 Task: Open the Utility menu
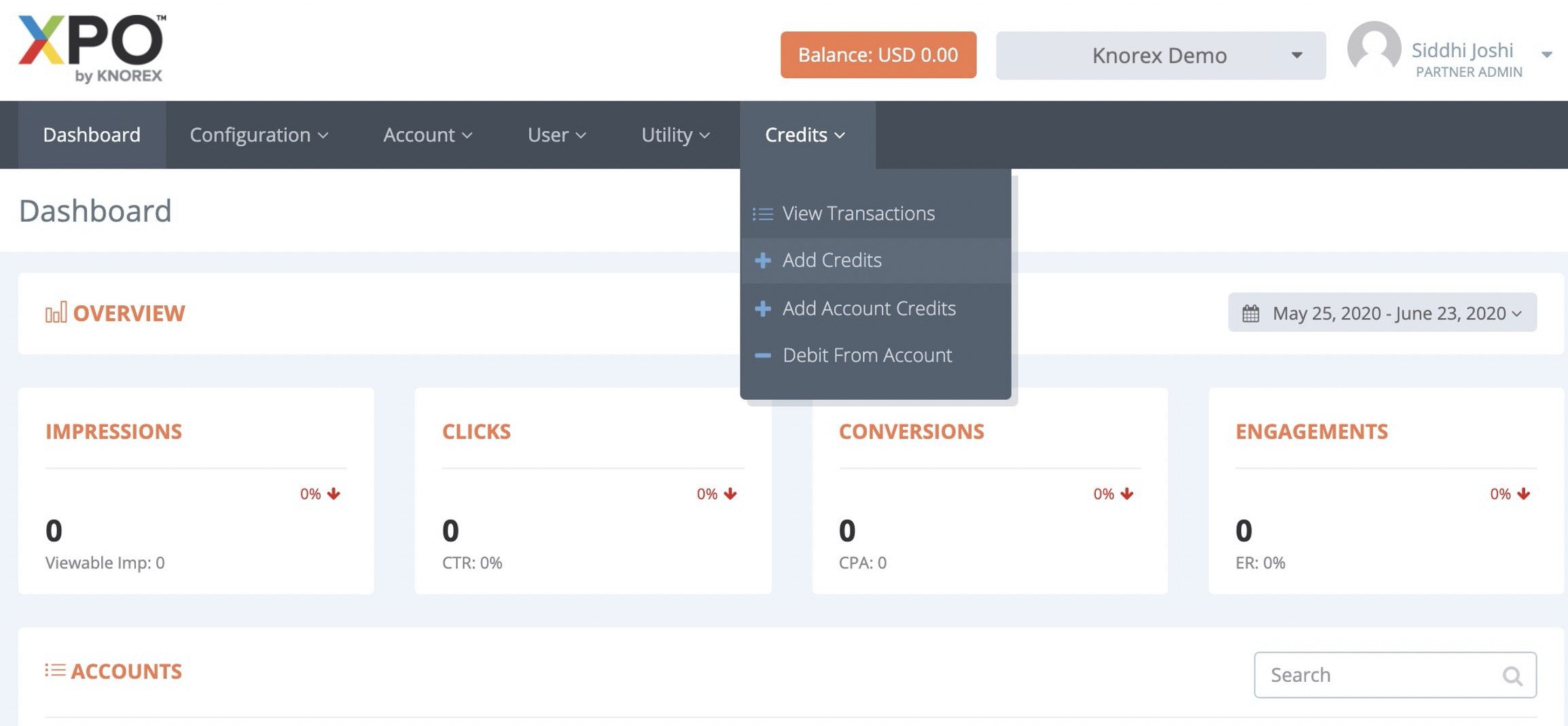point(675,135)
